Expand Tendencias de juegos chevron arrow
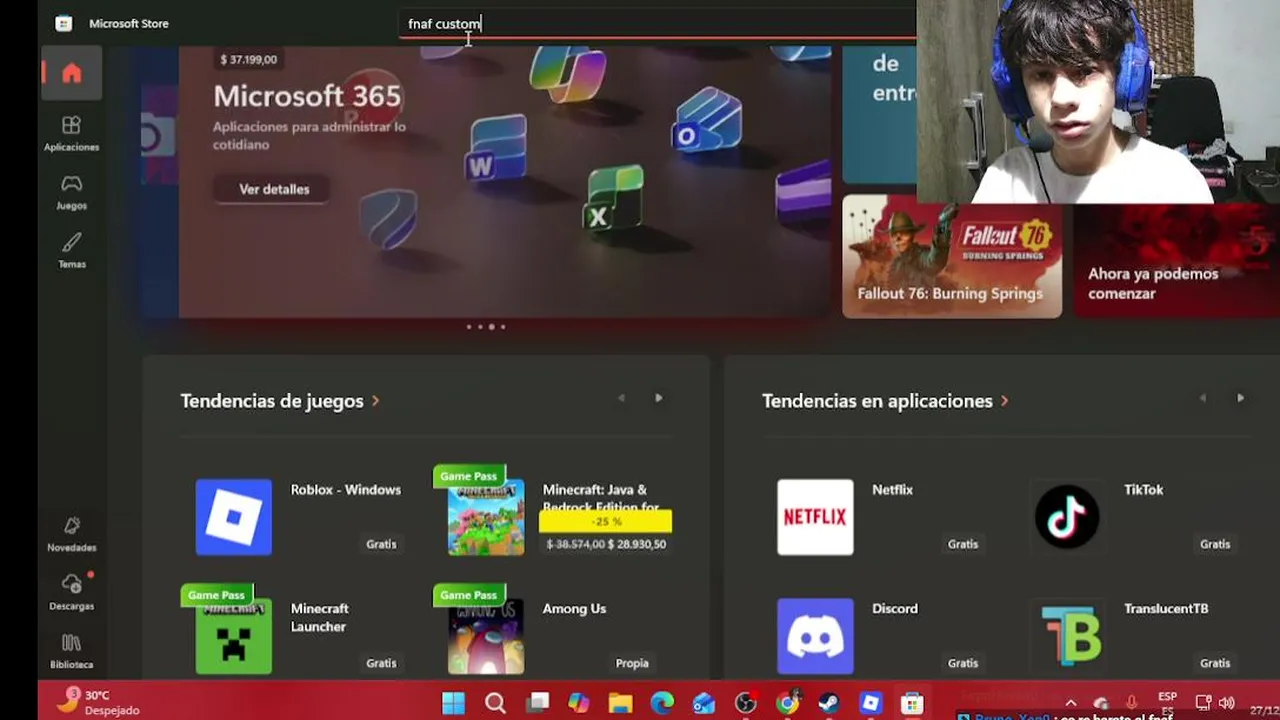Viewport: 1280px width, 720px height. coord(375,401)
